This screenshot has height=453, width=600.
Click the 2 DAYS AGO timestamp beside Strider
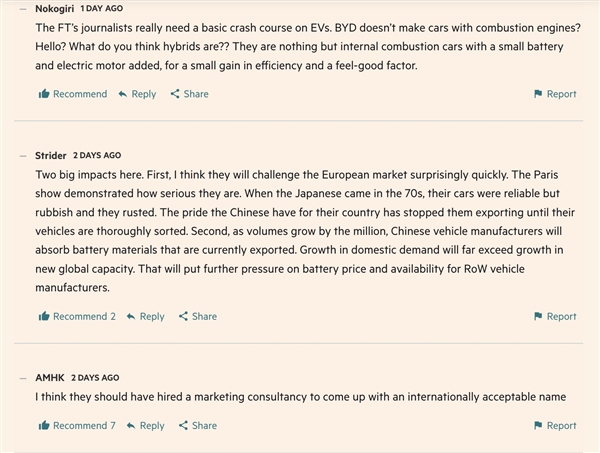point(97,155)
